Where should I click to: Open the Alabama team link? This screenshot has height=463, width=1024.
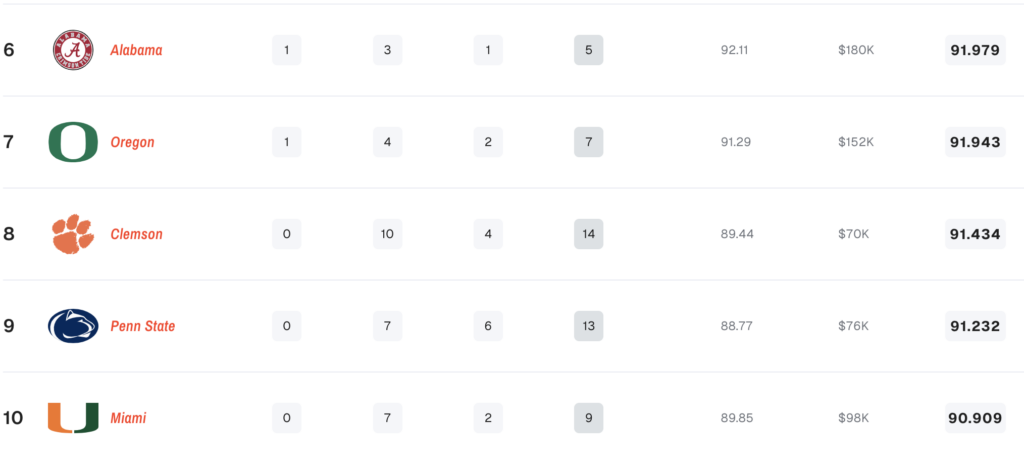[136, 50]
